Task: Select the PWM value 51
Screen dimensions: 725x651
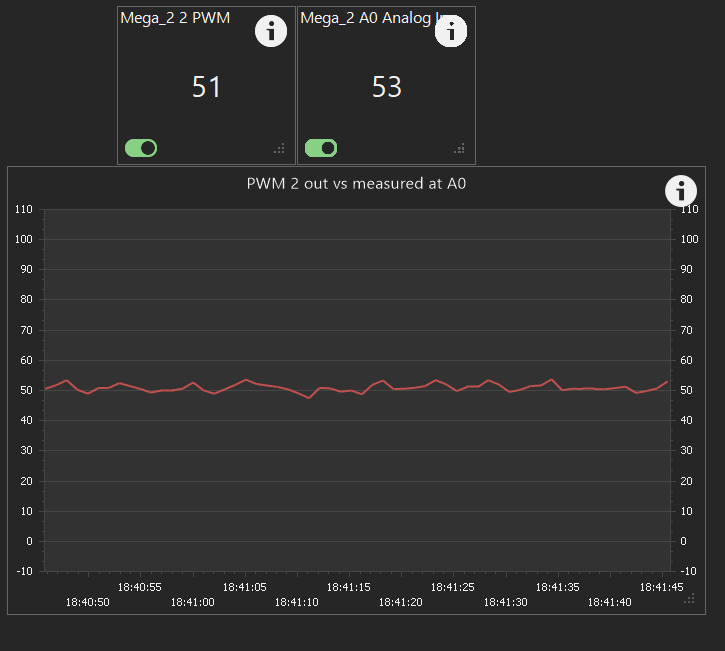Action: pyautogui.click(x=207, y=87)
